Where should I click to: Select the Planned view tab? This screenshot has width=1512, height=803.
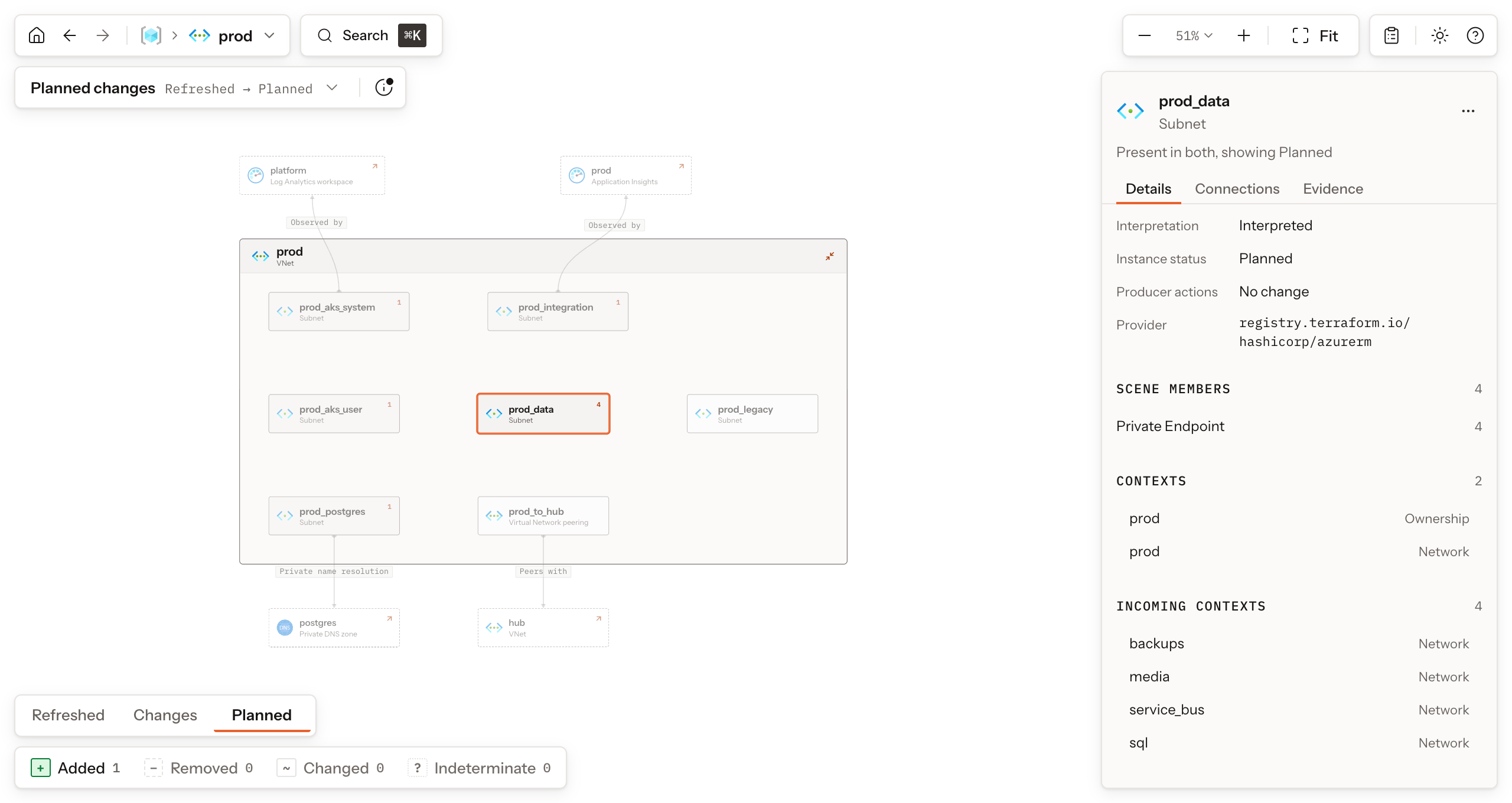tap(262, 715)
